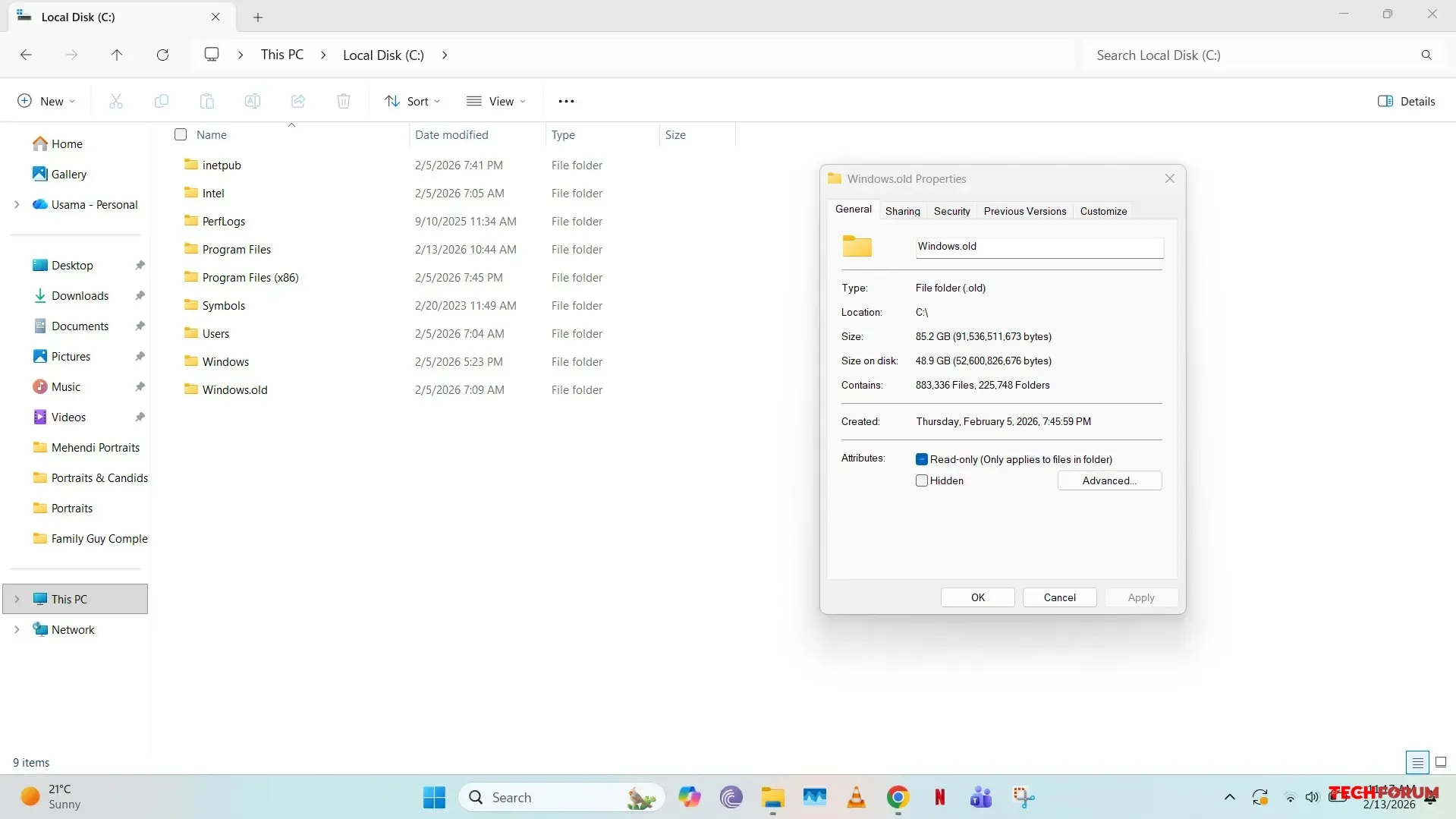Click the Advanced... button
This screenshot has width=1456, height=819.
[x=1109, y=480]
